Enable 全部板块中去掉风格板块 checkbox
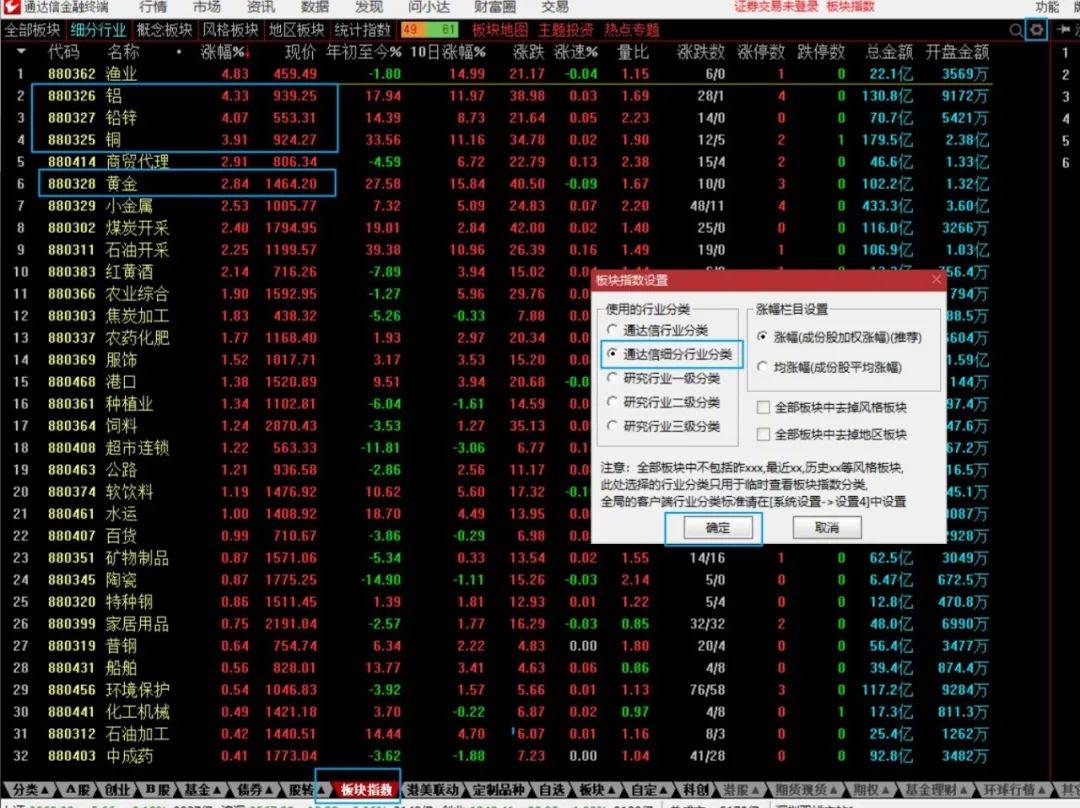Screen dimensions: 1080x808 point(763,408)
